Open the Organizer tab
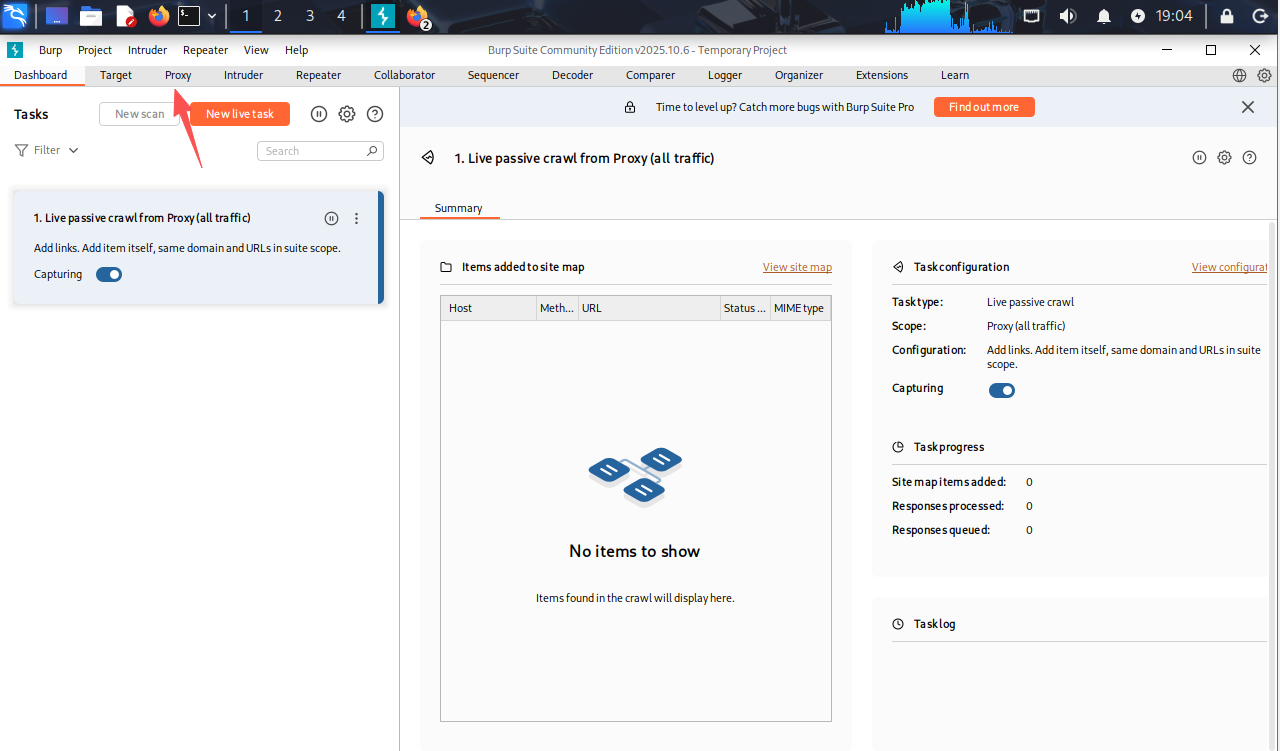 click(799, 75)
